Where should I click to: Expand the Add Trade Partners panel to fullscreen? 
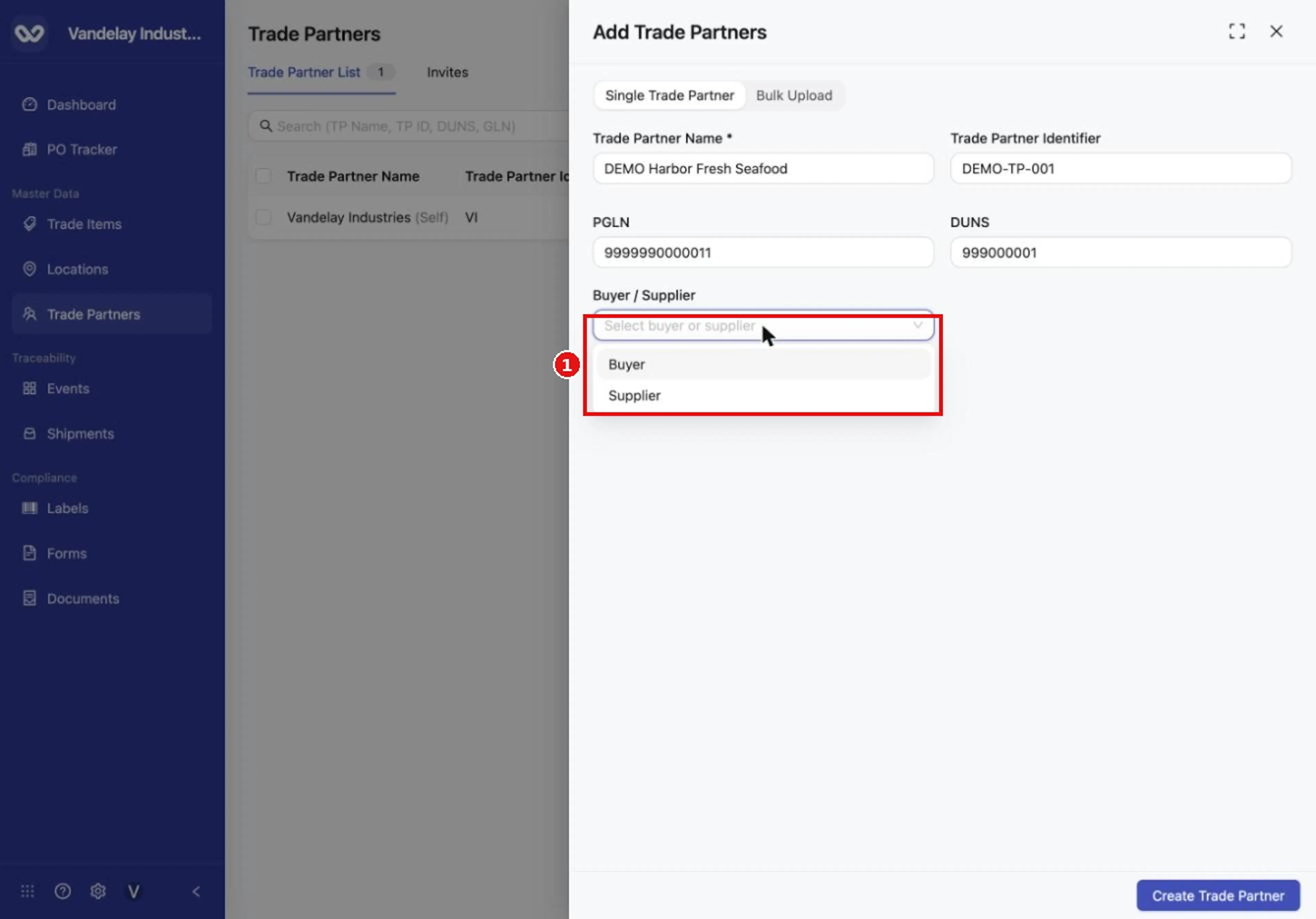[1237, 32]
